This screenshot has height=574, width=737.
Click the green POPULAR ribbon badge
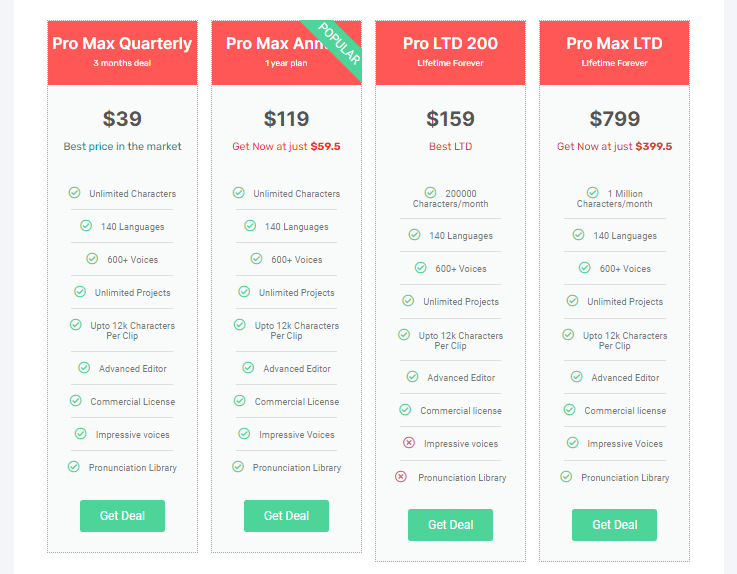(x=337, y=44)
